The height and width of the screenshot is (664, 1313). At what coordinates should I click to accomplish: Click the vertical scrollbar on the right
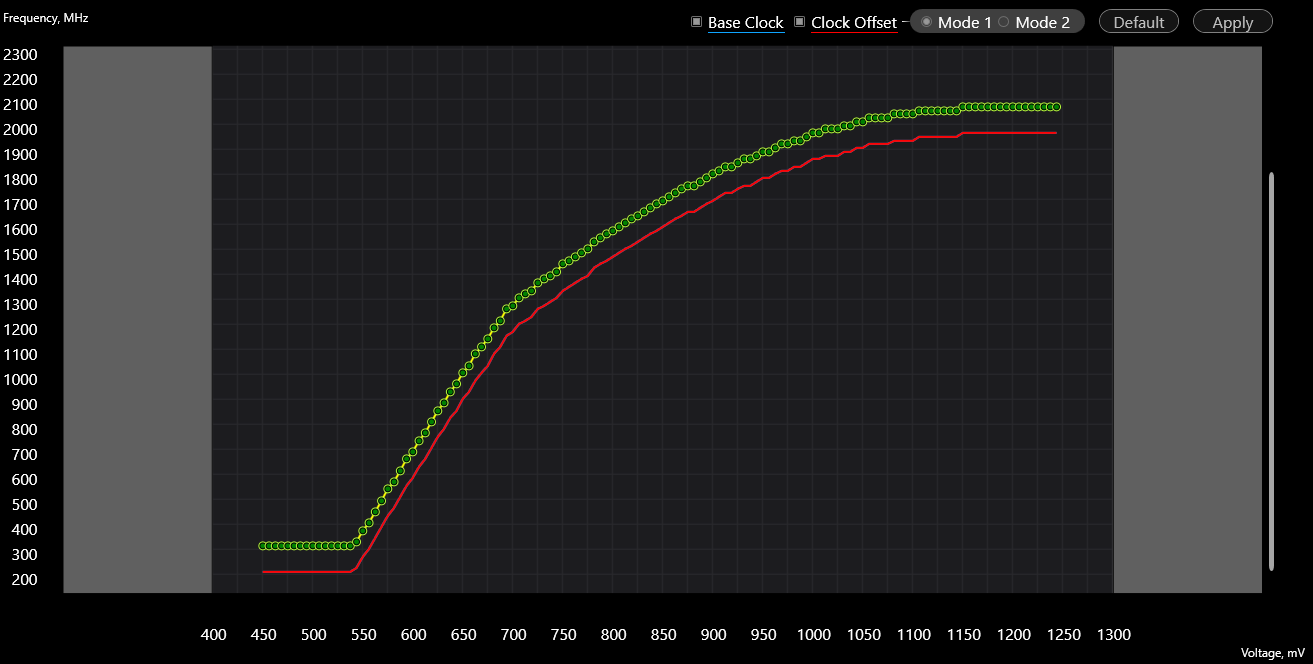coord(1271,370)
